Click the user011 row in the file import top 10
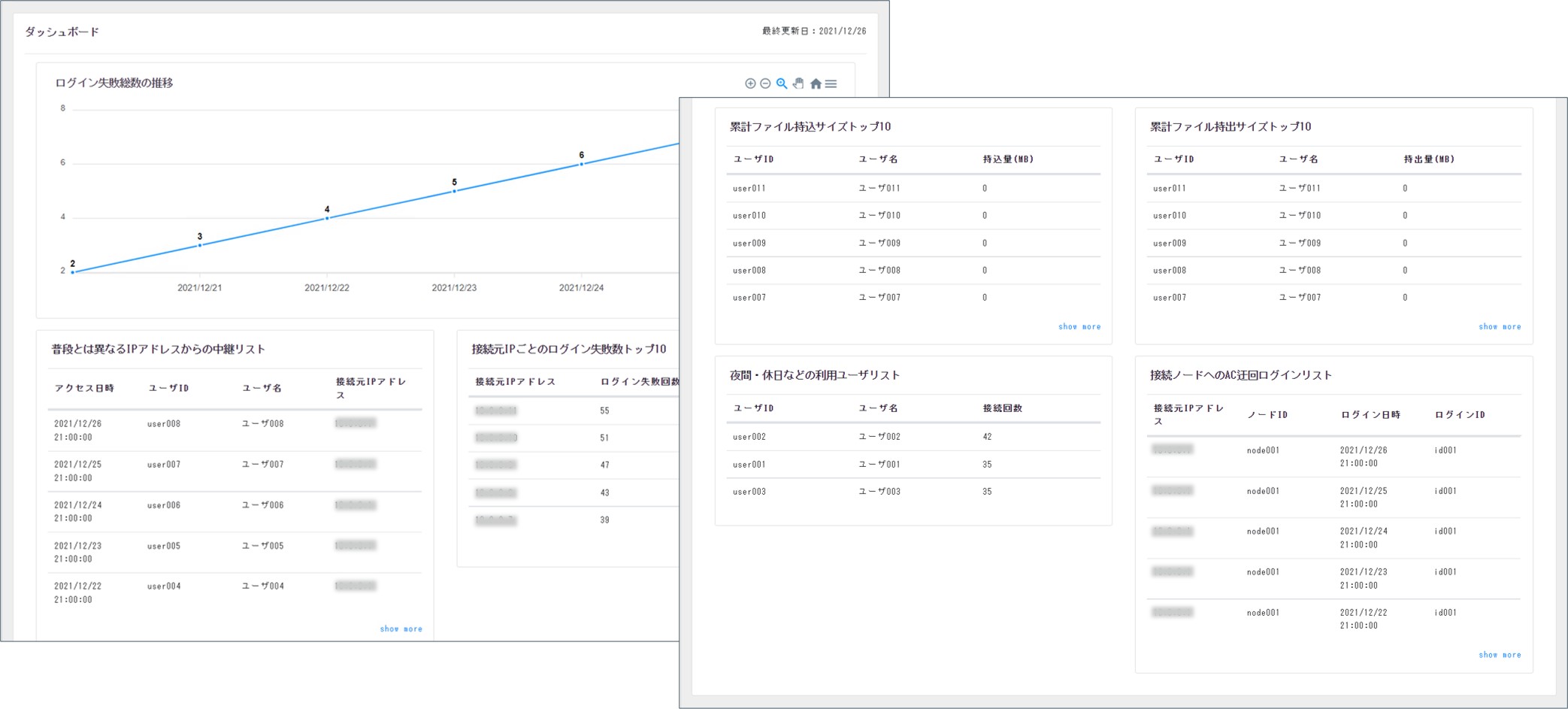The height and width of the screenshot is (709, 1568). pyautogui.click(x=864, y=188)
